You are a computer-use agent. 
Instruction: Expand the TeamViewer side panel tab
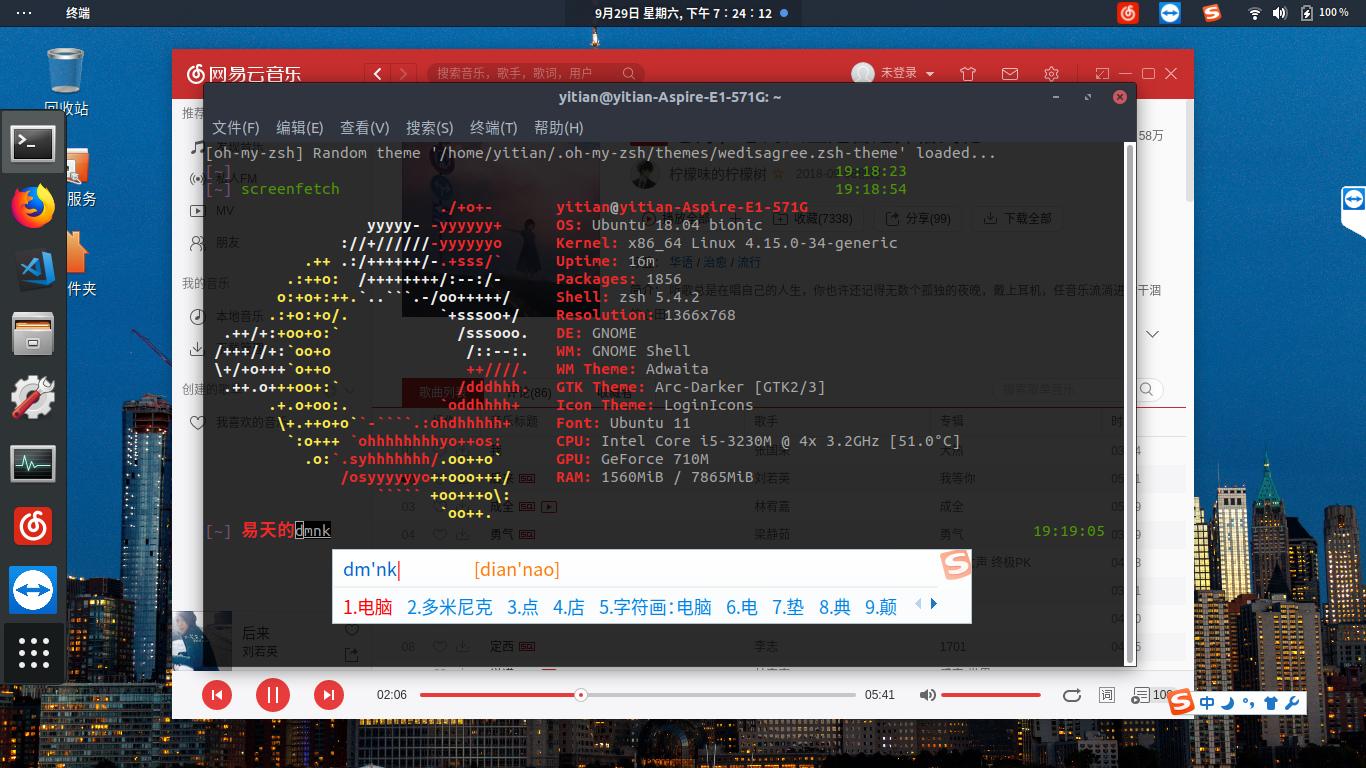(1353, 211)
